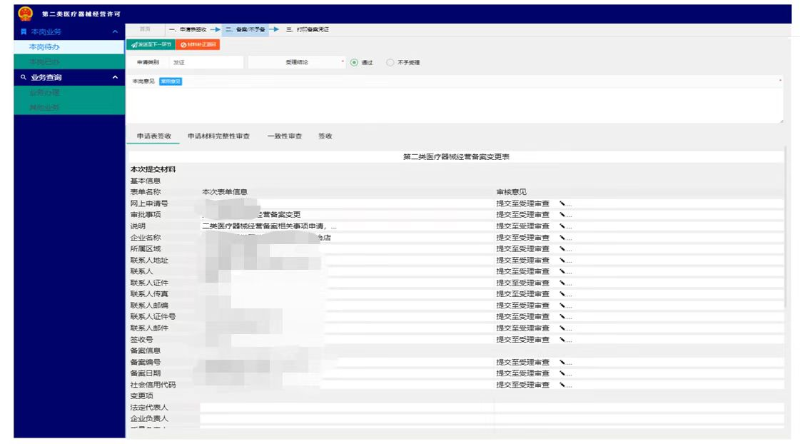Open 业务办理 in the sidebar
Viewport: 800px width, 444px height.
point(69,93)
